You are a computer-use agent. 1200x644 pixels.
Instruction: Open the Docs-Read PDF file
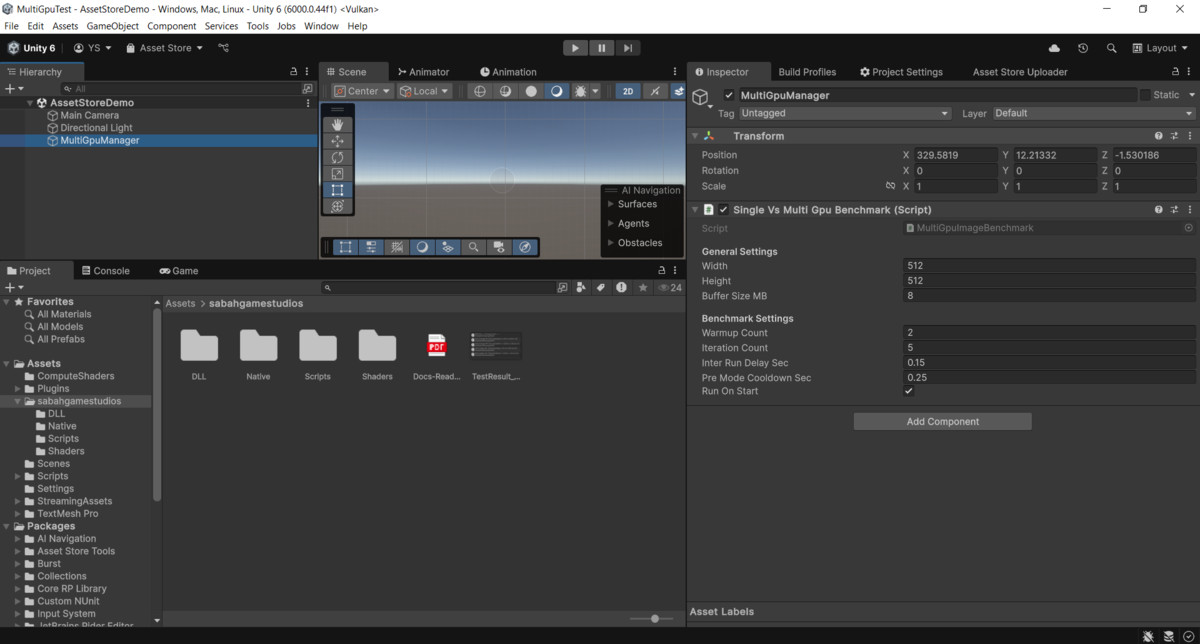tap(436, 347)
